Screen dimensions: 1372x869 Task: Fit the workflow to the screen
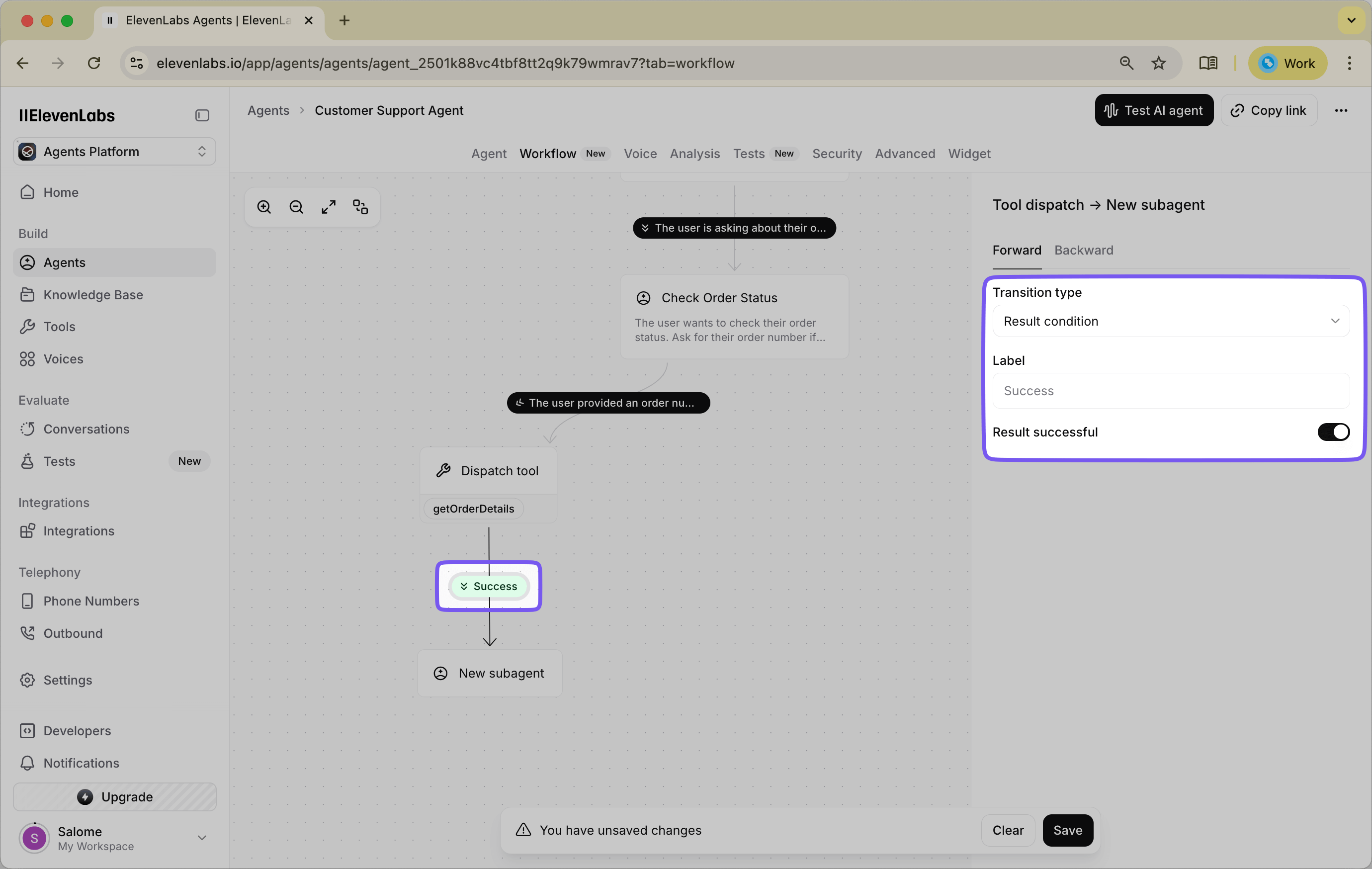[328, 206]
